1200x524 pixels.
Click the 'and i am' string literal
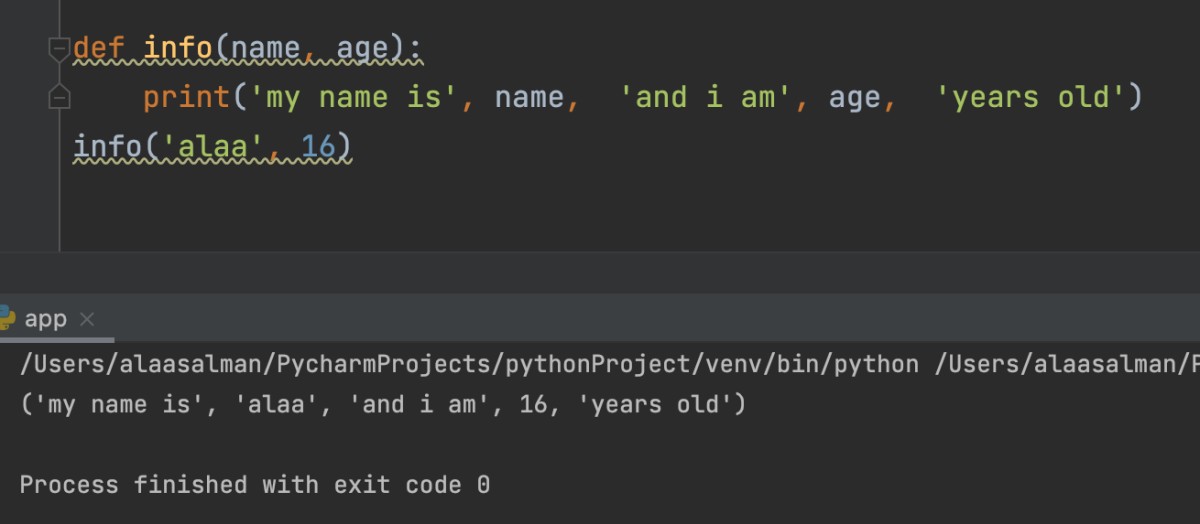[707, 97]
